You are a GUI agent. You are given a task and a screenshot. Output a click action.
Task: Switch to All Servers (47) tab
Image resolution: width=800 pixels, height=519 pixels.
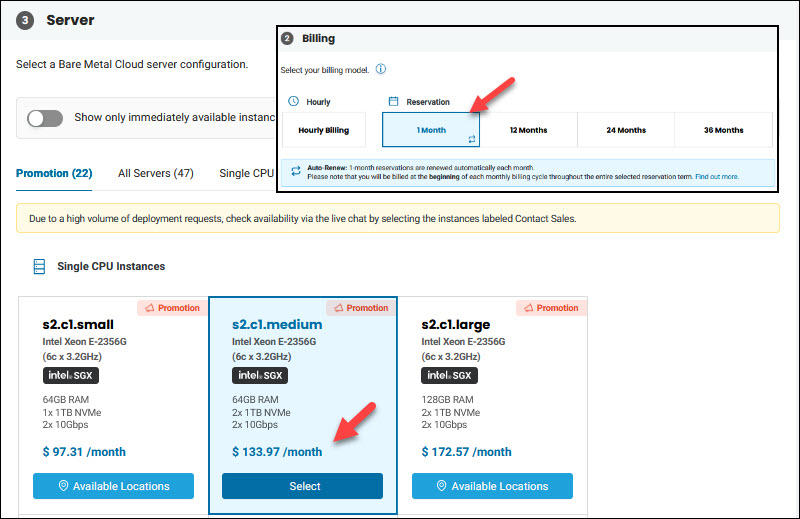pos(156,173)
